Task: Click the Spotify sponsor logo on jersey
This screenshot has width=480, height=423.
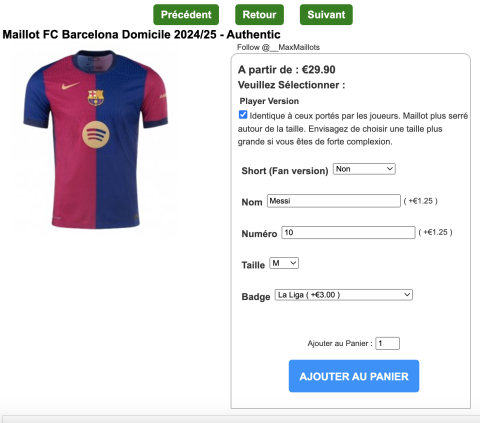Action: 96,134
